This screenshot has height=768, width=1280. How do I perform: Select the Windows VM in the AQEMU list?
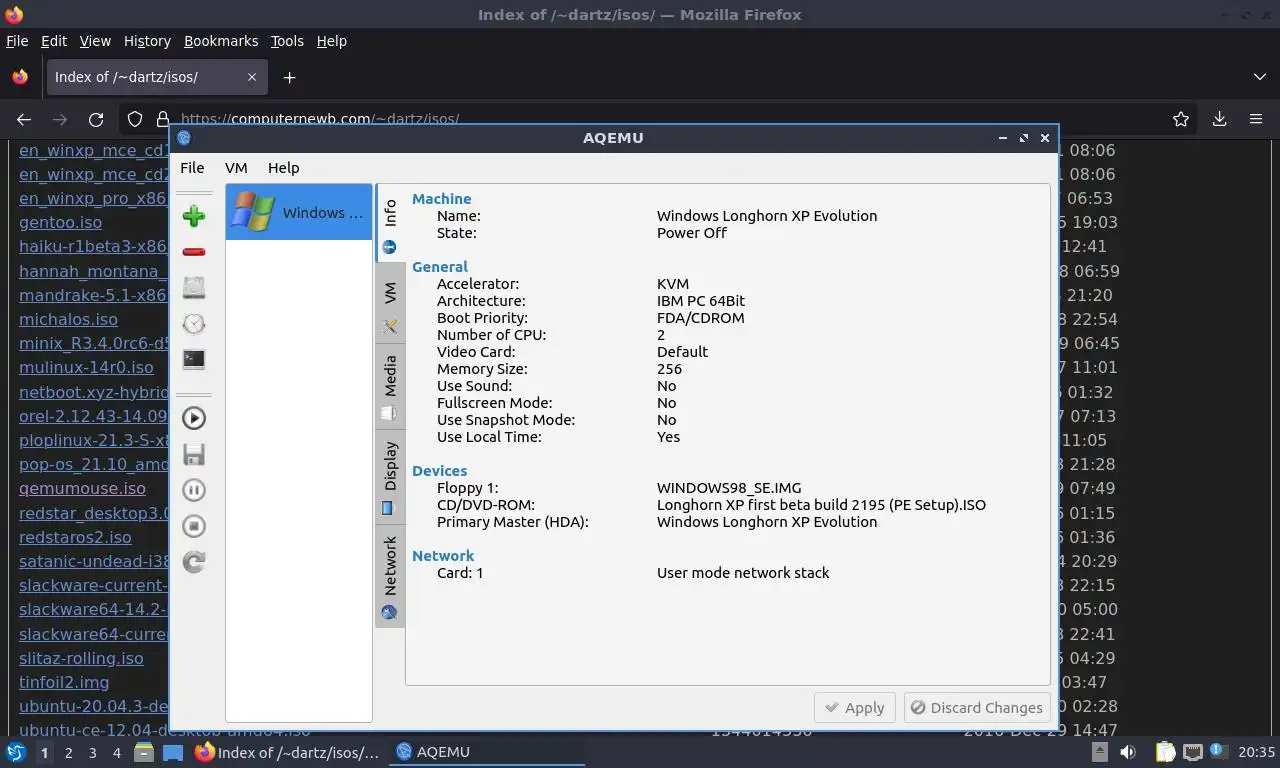point(299,212)
